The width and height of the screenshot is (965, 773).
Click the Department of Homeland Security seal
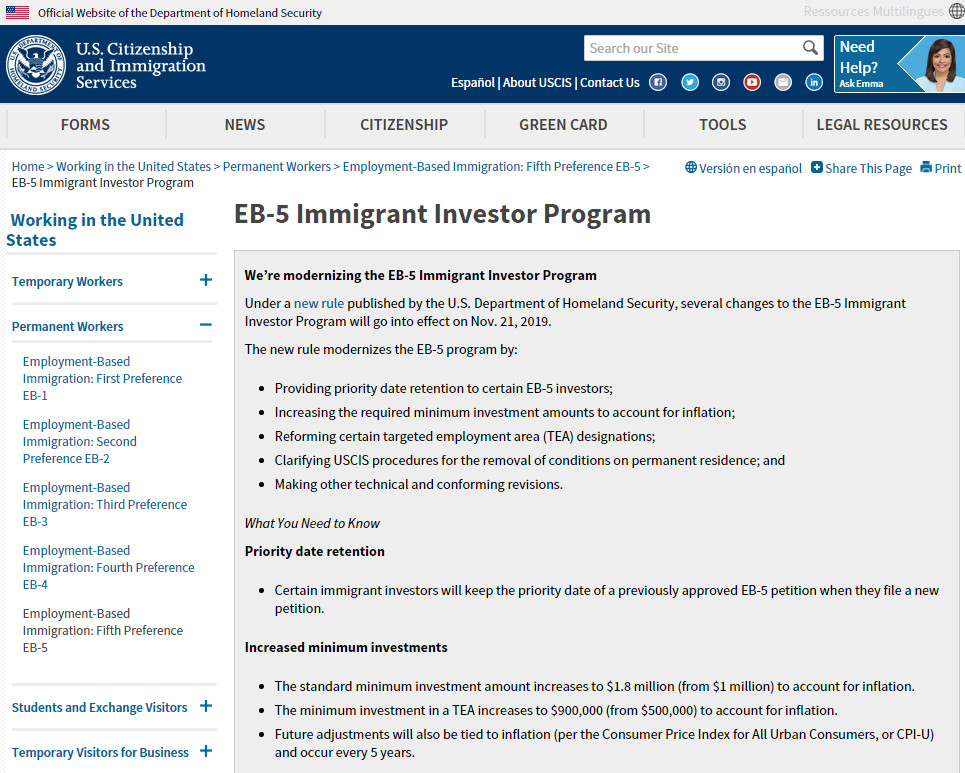click(x=36, y=64)
